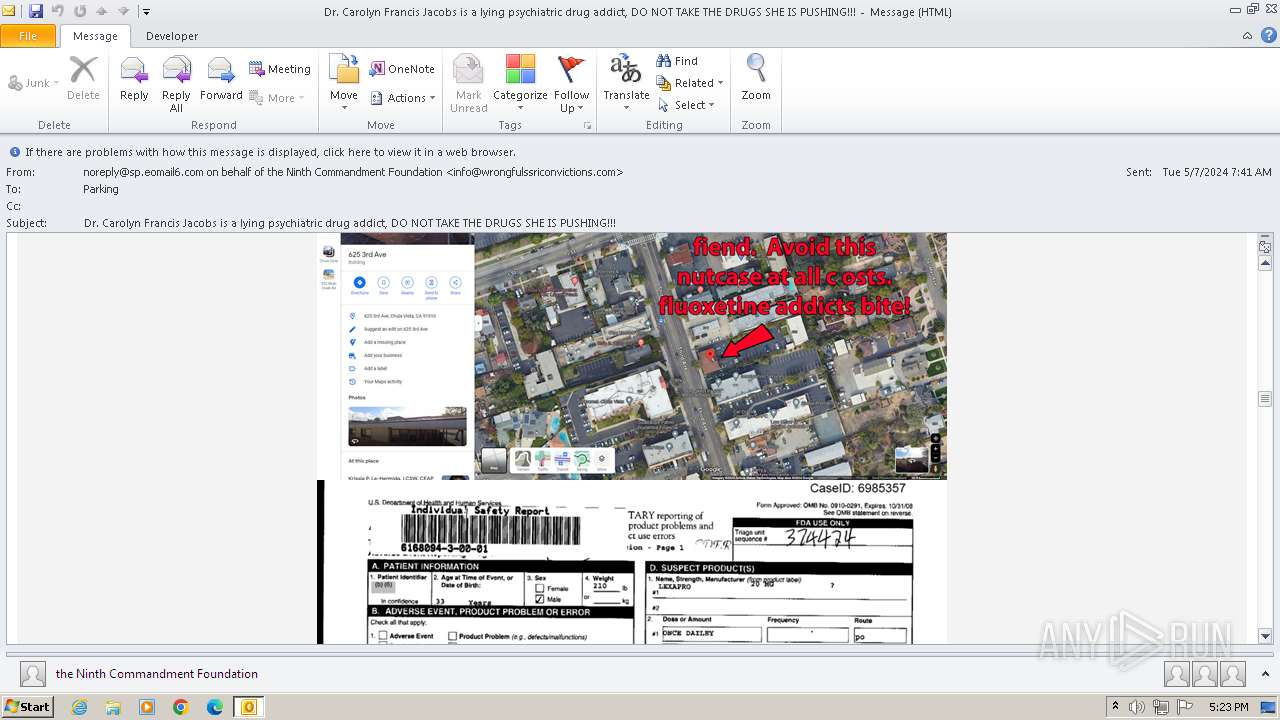This screenshot has height=720, width=1280.
Task: Minimize the ribbon with the caret icon
Action: pyautogui.click(x=1247, y=36)
